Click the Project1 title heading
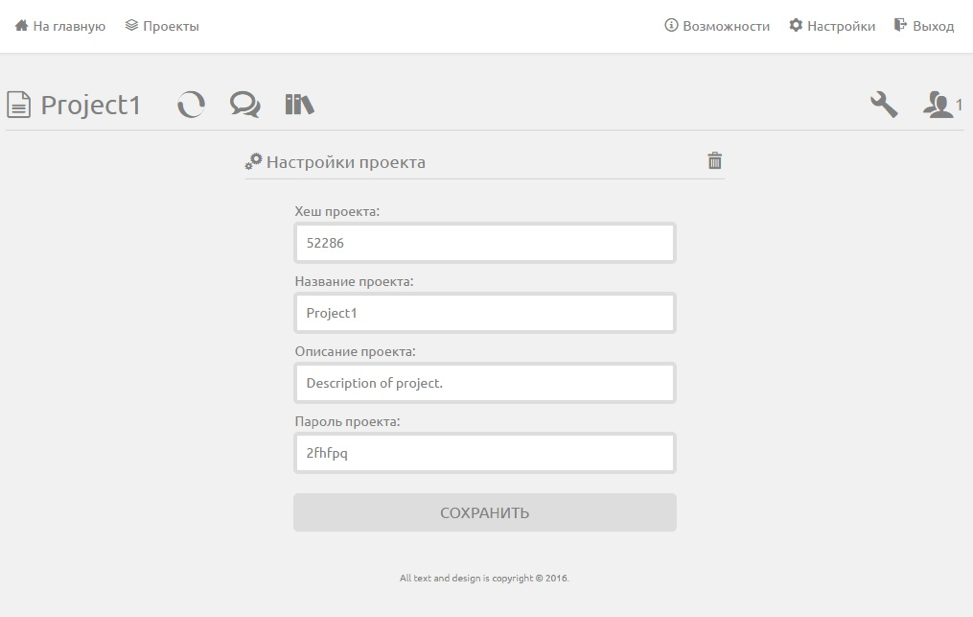The image size is (973, 617). [x=91, y=105]
